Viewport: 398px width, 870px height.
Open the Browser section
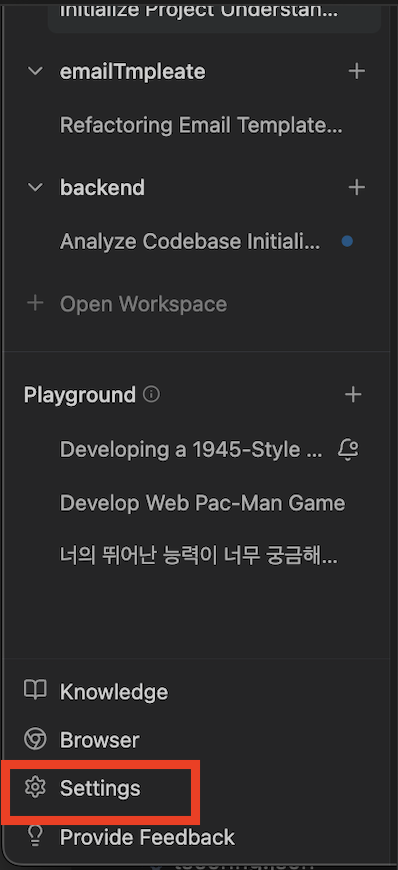100,740
